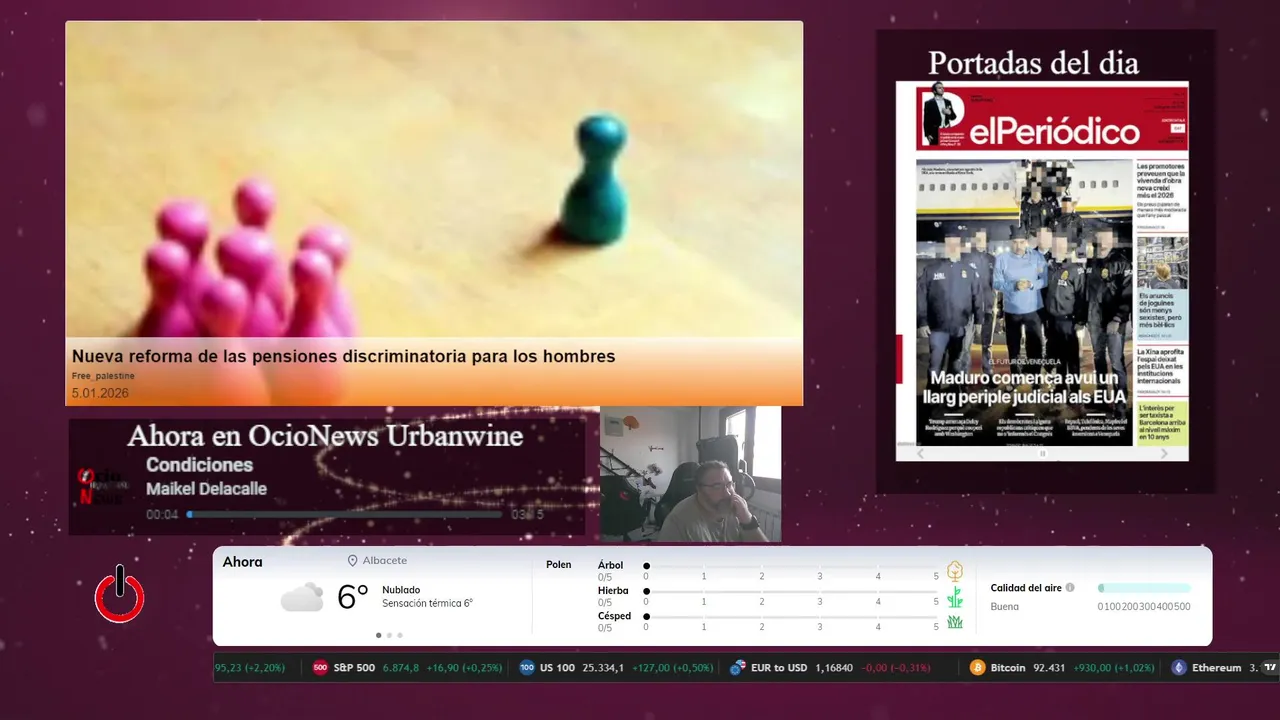Click the Hierba pollen level slider
This screenshot has height=720, width=1280.
click(791, 591)
